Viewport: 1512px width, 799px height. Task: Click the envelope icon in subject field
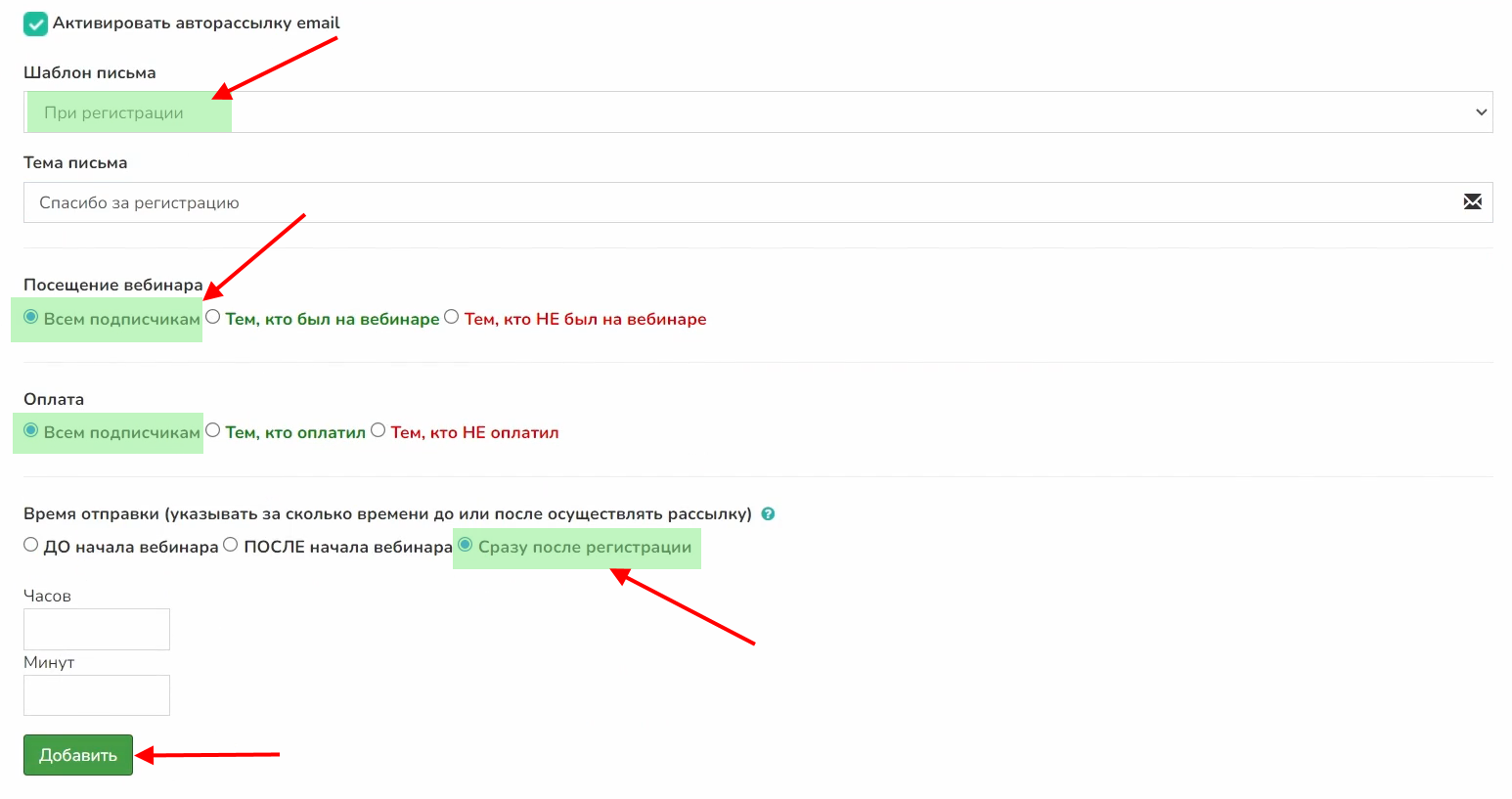(x=1472, y=202)
